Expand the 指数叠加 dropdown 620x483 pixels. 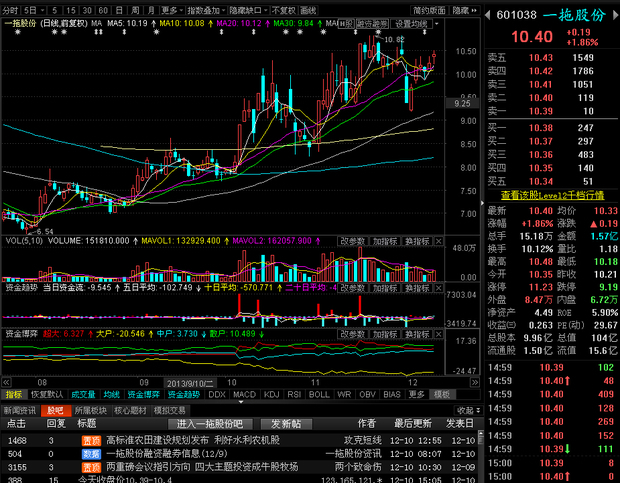(x=206, y=10)
